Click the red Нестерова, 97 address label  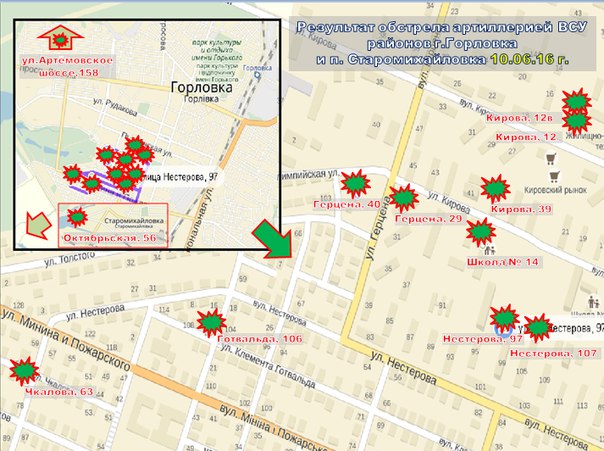pos(483,339)
